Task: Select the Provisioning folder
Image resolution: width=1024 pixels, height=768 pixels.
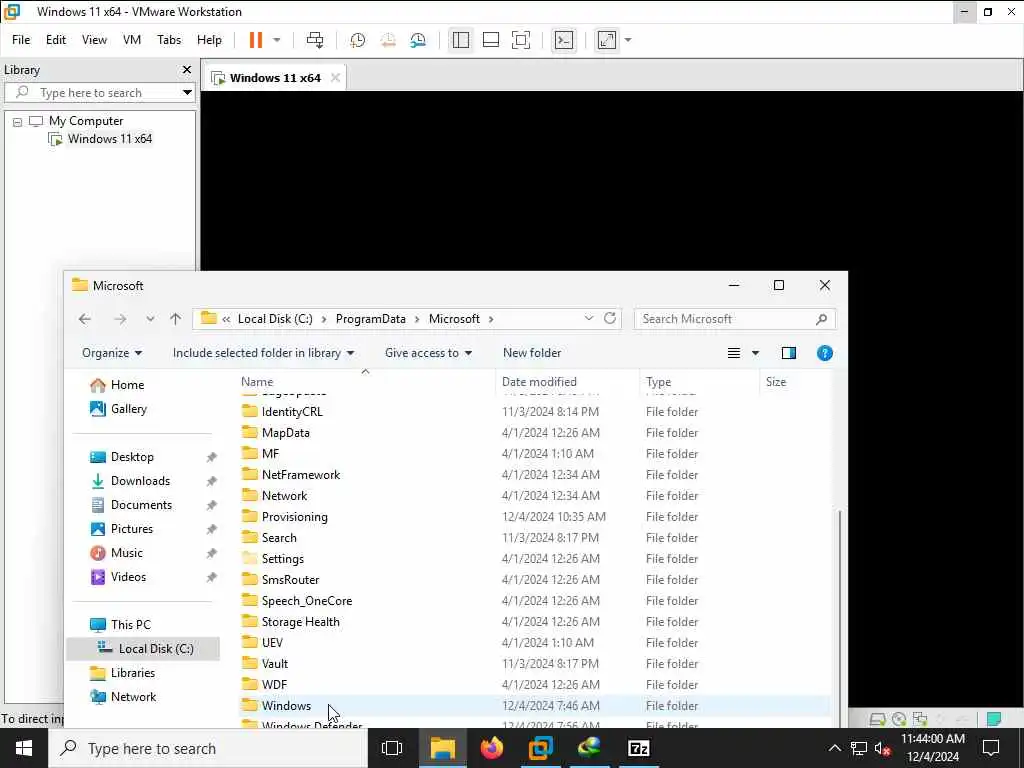Action: (295, 517)
